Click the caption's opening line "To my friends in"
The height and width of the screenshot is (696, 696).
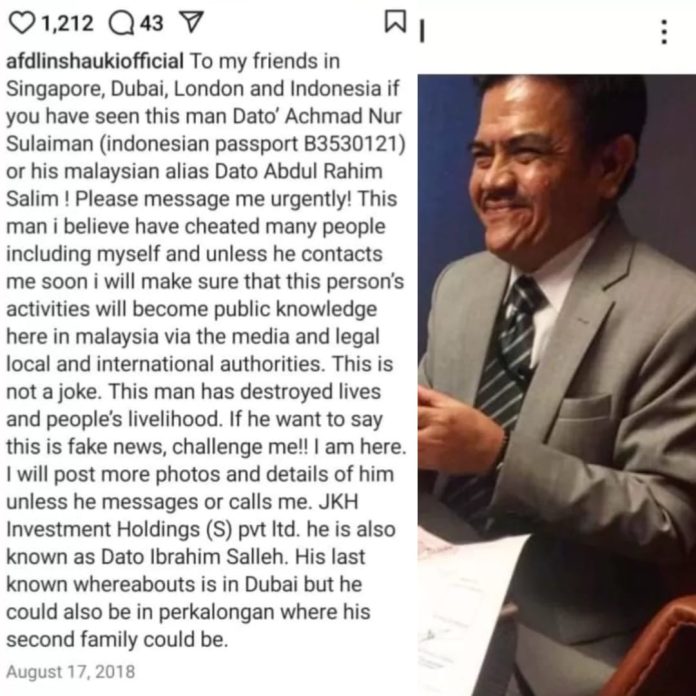pyautogui.click(x=265, y=61)
